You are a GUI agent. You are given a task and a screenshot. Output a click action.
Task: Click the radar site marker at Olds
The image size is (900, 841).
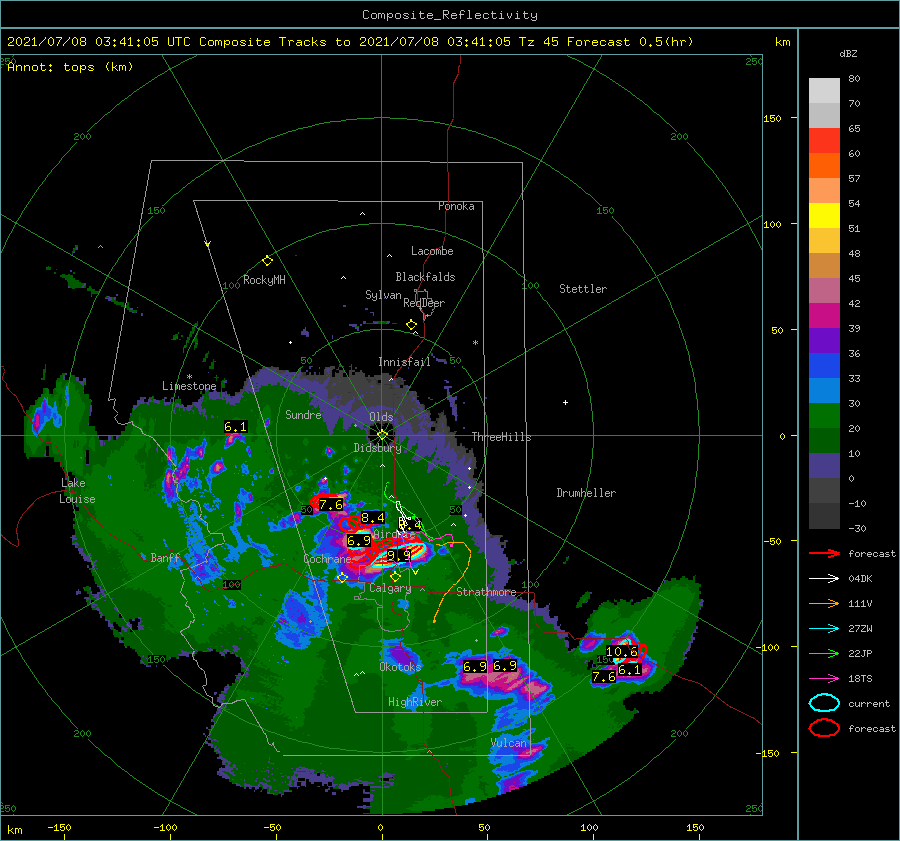[382, 435]
